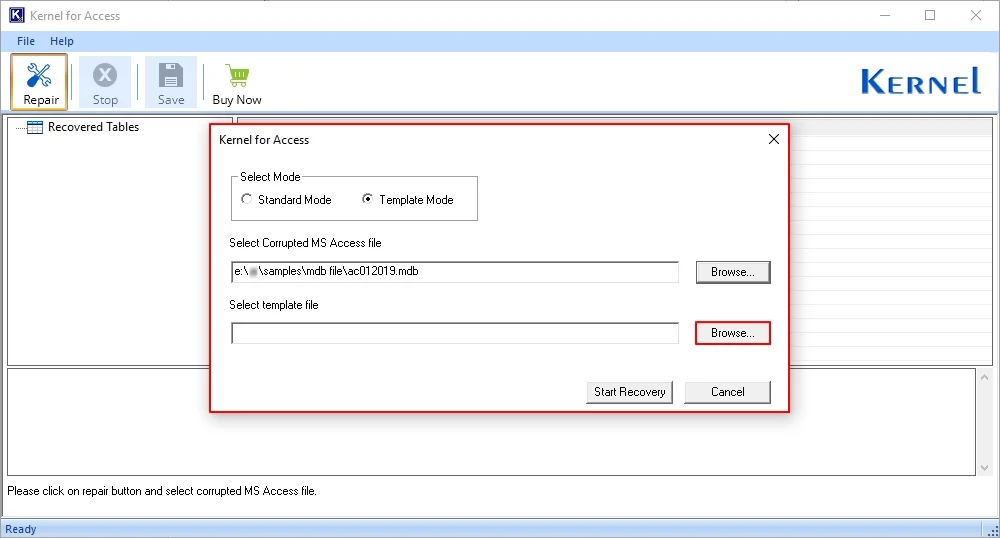Click the log panel scroll down arrow
Viewport: 1000px width, 538px height.
pos(984,467)
